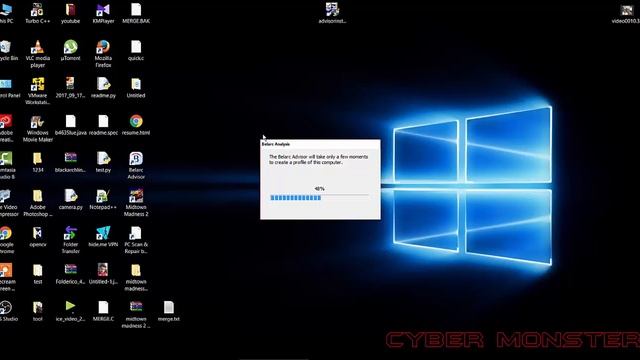
Task: Open PC Scan & Repair shortcut
Action: click(136, 233)
